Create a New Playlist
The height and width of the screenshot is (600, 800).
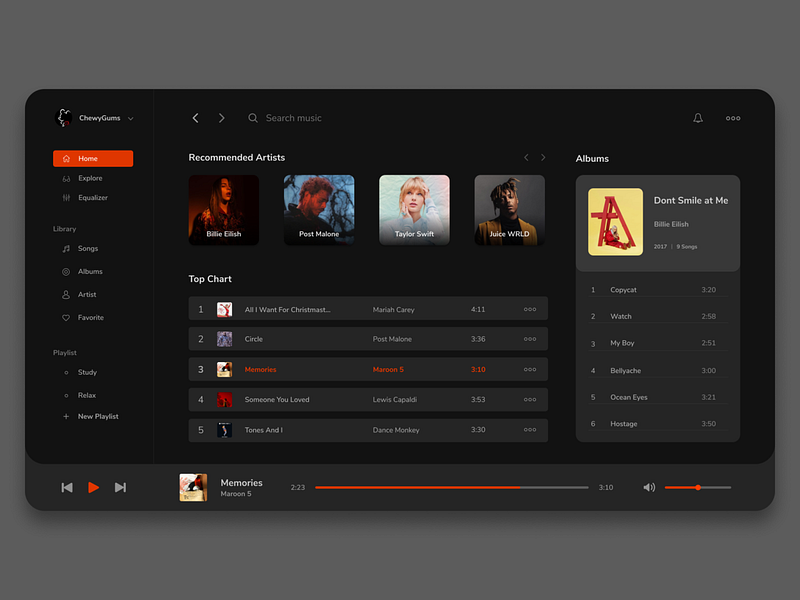tap(96, 416)
